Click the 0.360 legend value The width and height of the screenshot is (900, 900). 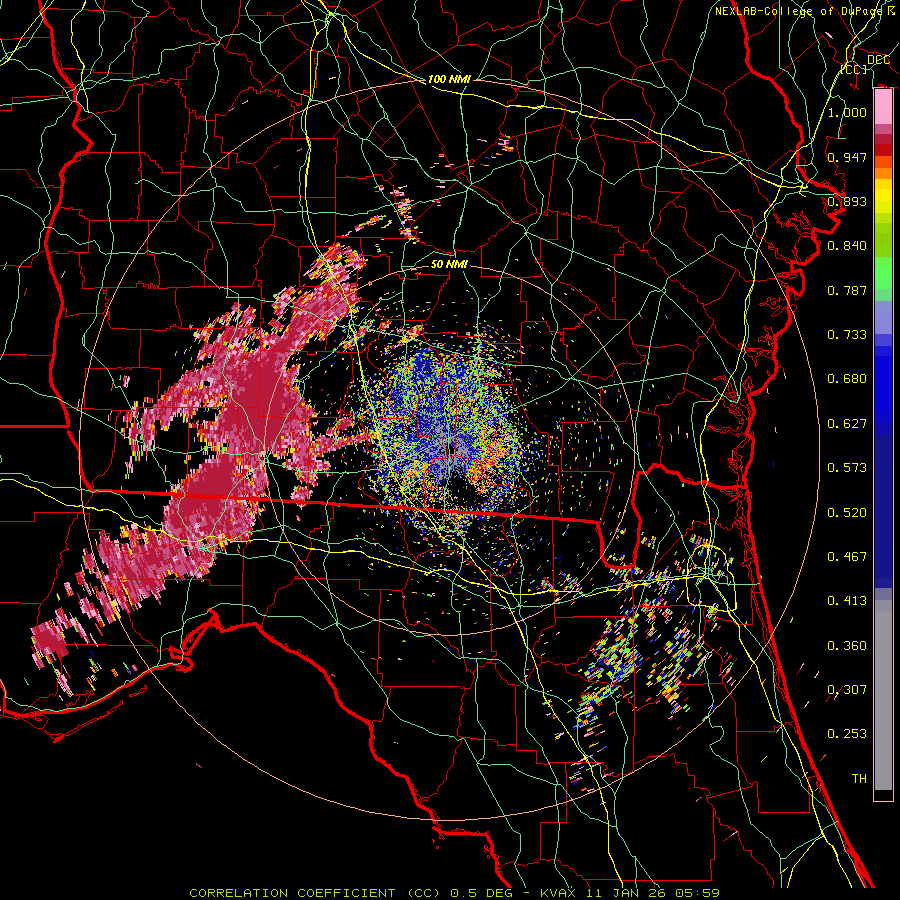(x=847, y=646)
